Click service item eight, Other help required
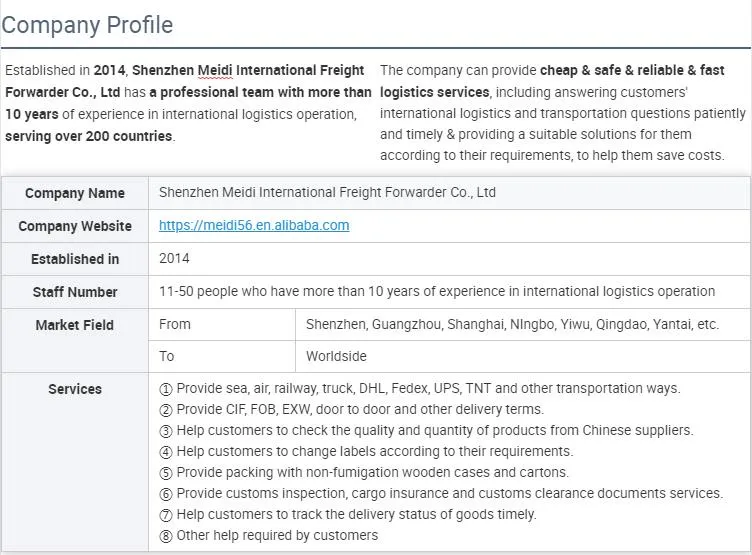Image resolution: width=752 pixels, height=555 pixels. coord(268,535)
